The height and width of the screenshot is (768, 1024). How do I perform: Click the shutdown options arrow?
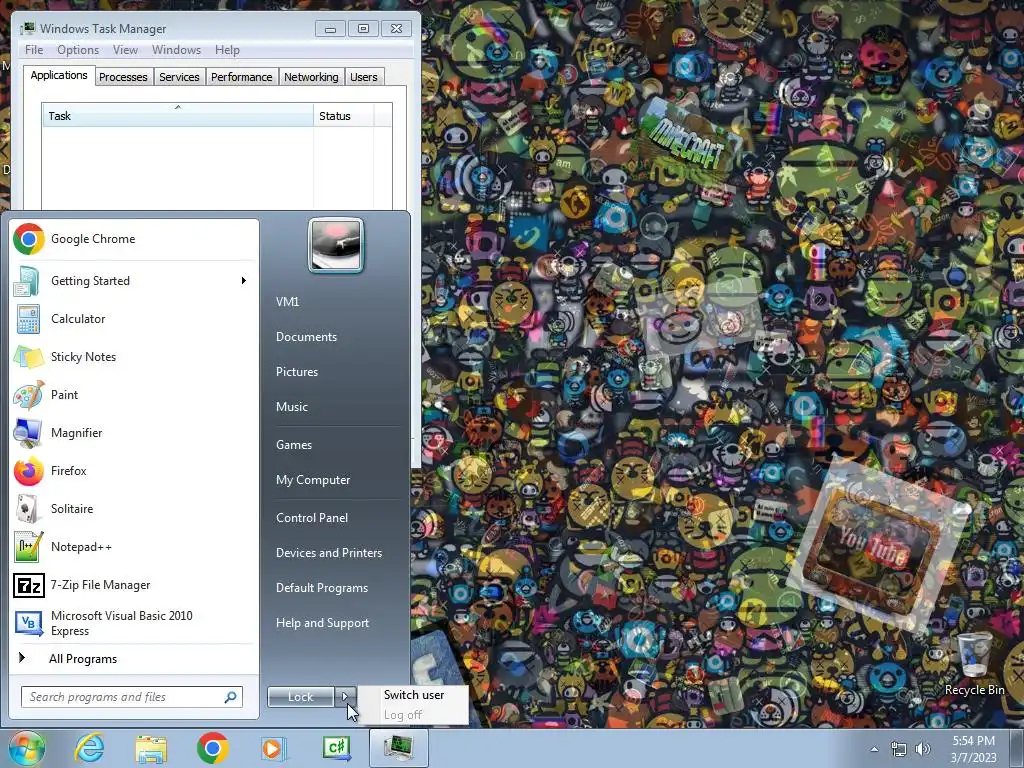click(x=345, y=697)
